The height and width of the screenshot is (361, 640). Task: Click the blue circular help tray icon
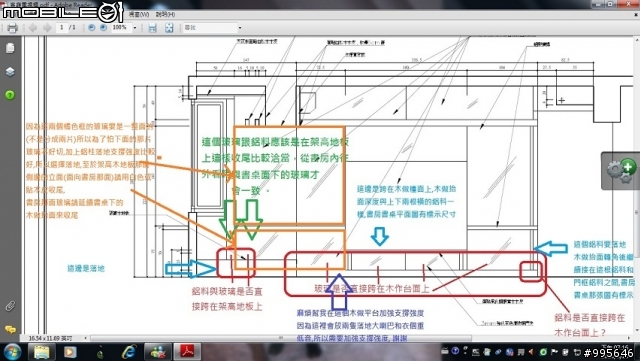455,351
